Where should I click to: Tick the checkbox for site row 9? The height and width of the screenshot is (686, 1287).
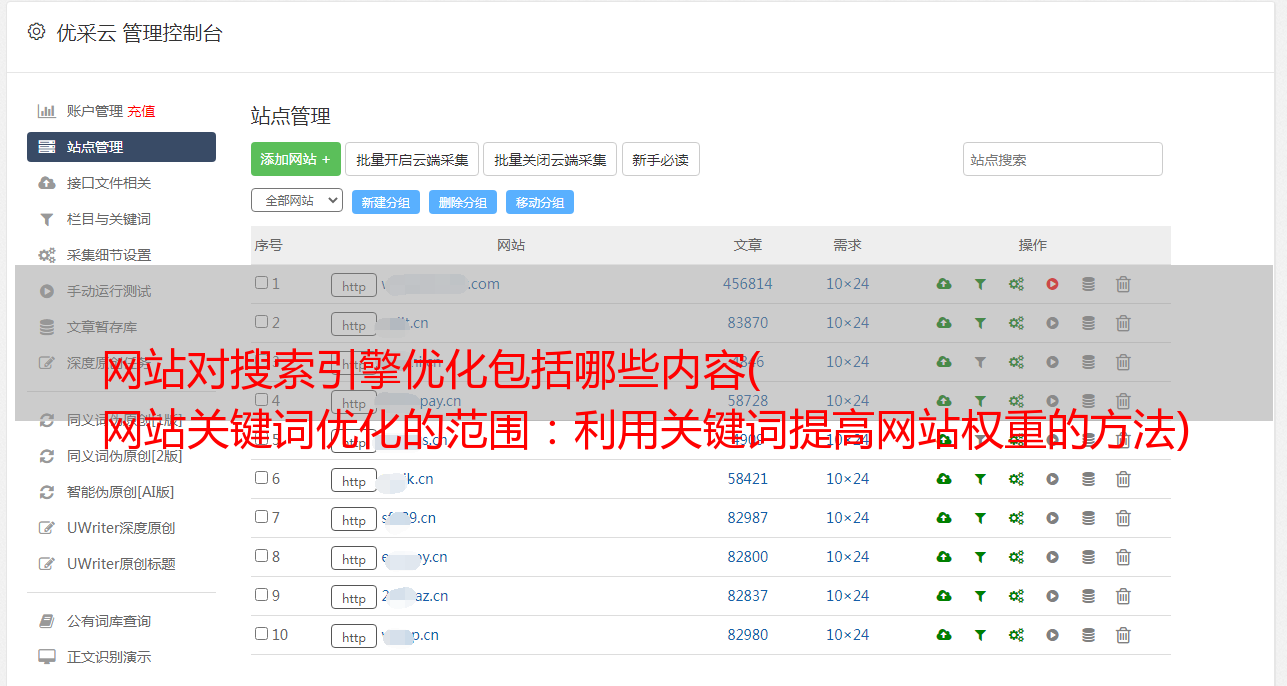(261, 595)
